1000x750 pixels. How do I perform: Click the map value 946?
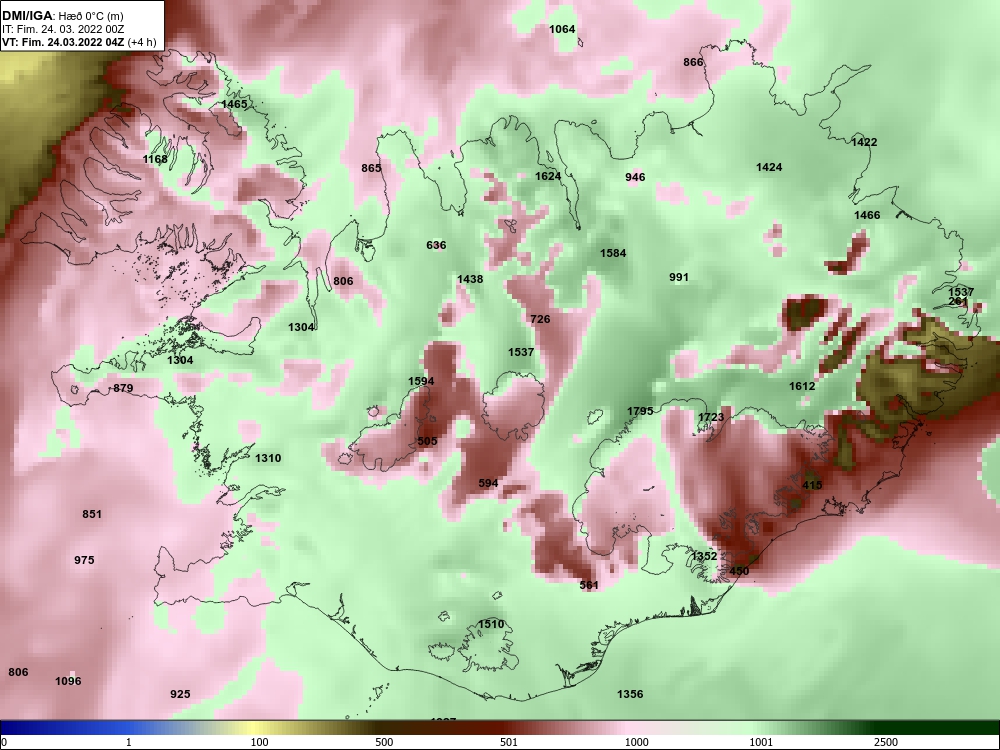635,177
